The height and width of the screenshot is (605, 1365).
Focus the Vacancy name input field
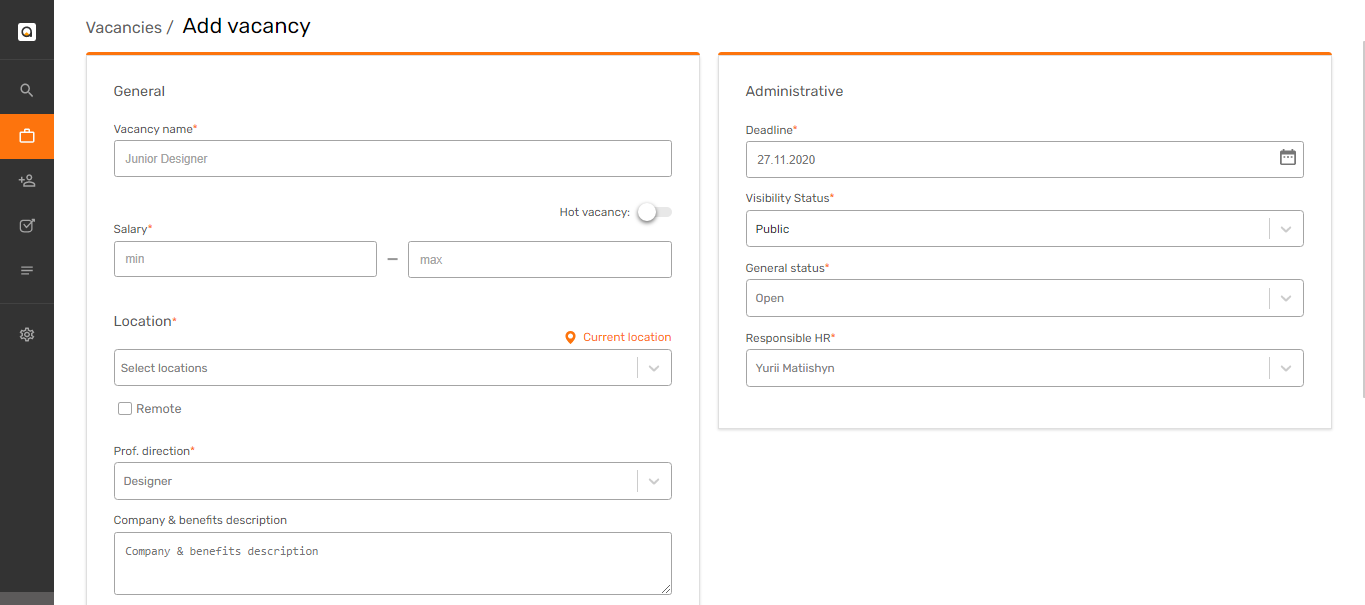(393, 159)
